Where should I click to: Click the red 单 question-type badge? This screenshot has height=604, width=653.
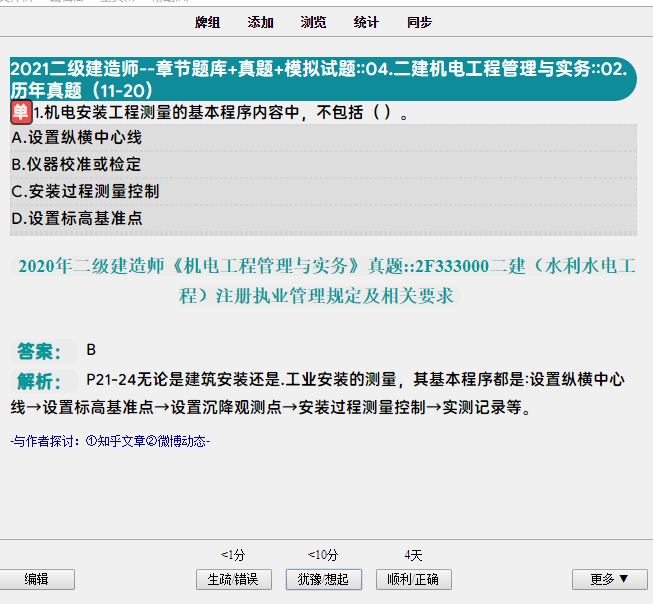click(x=21, y=112)
